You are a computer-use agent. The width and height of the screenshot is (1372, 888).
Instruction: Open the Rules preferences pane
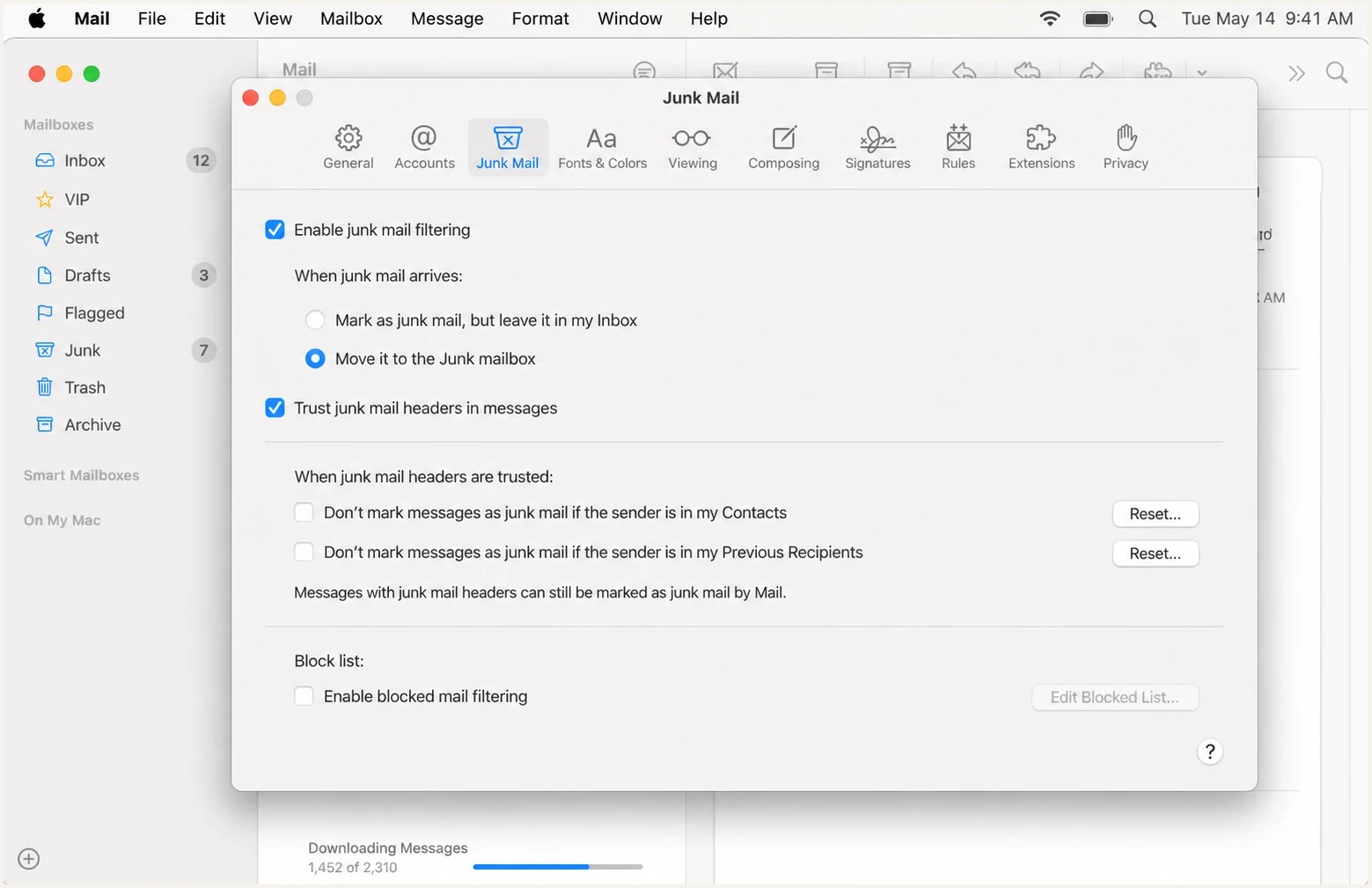click(958, 147)
